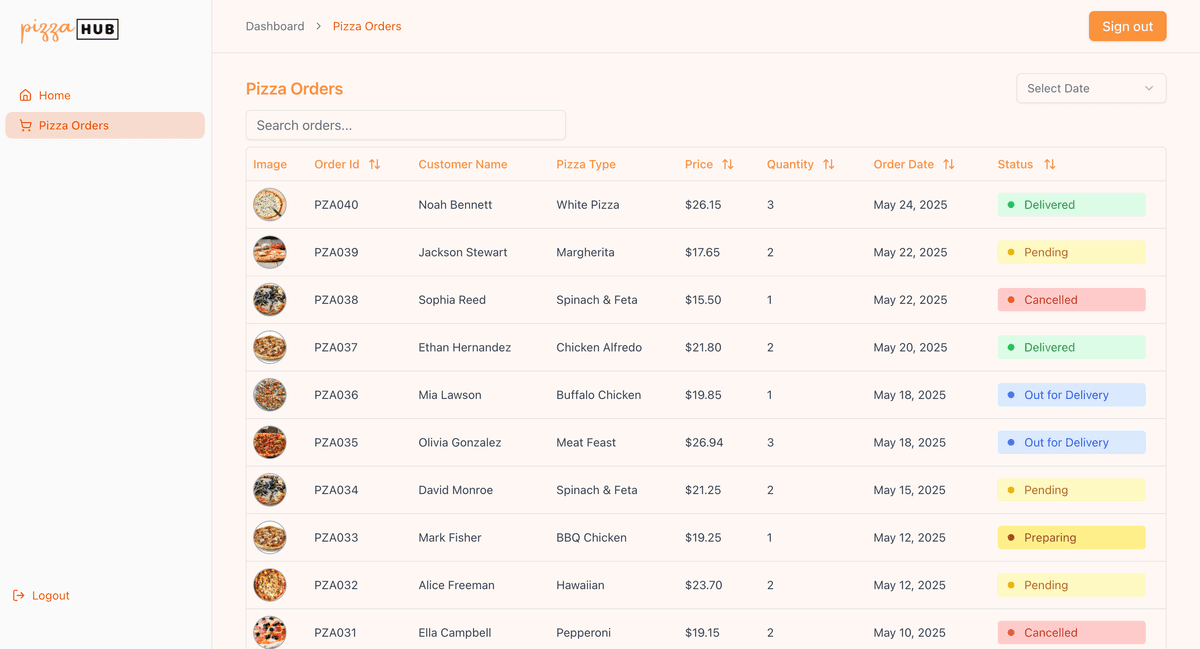Click the Home house icon in sidebar
The image size is (1200, 649).
pyautogui.click(x=26, y=95)
